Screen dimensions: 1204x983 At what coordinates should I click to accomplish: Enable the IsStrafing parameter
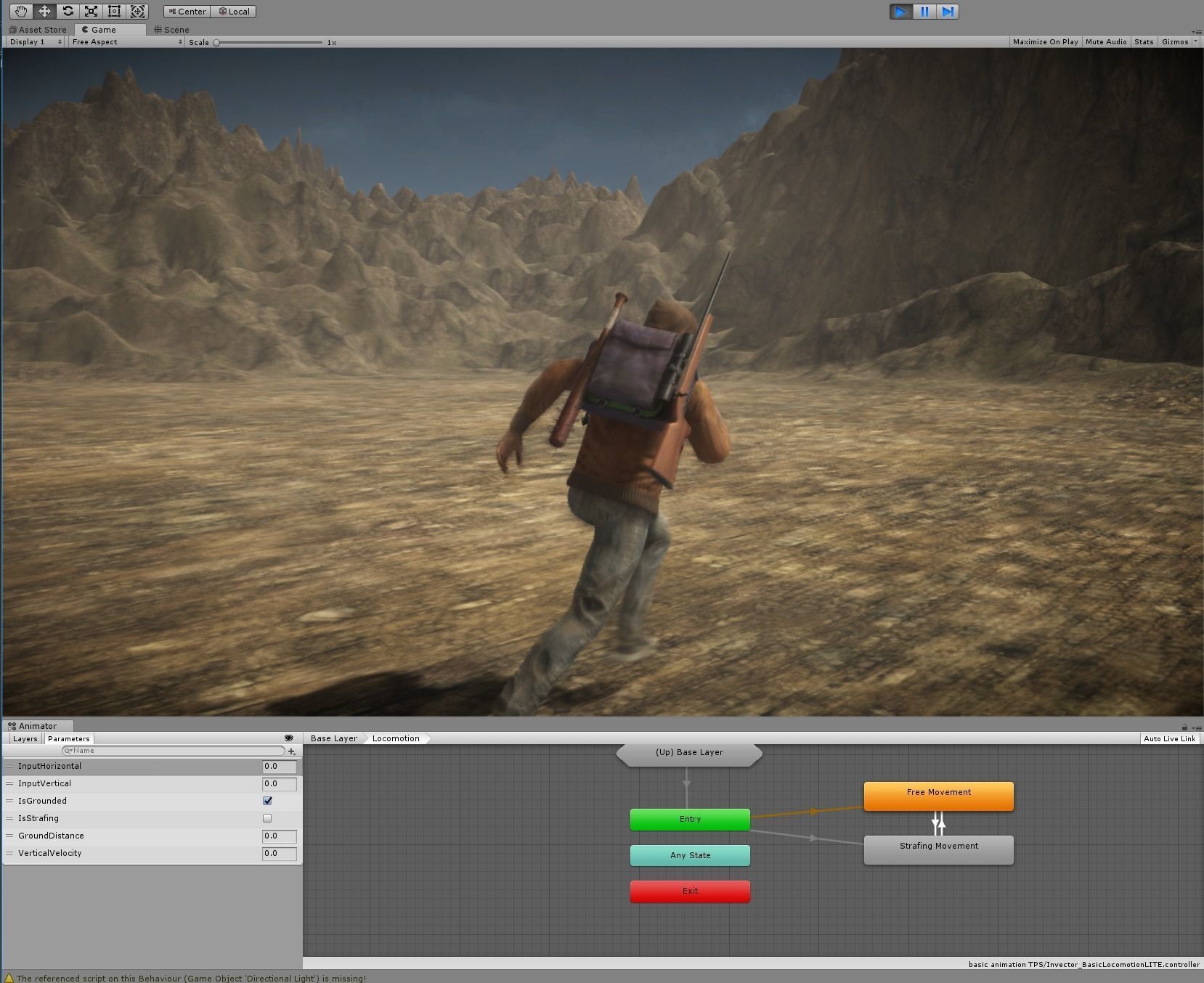coord(267,818)
